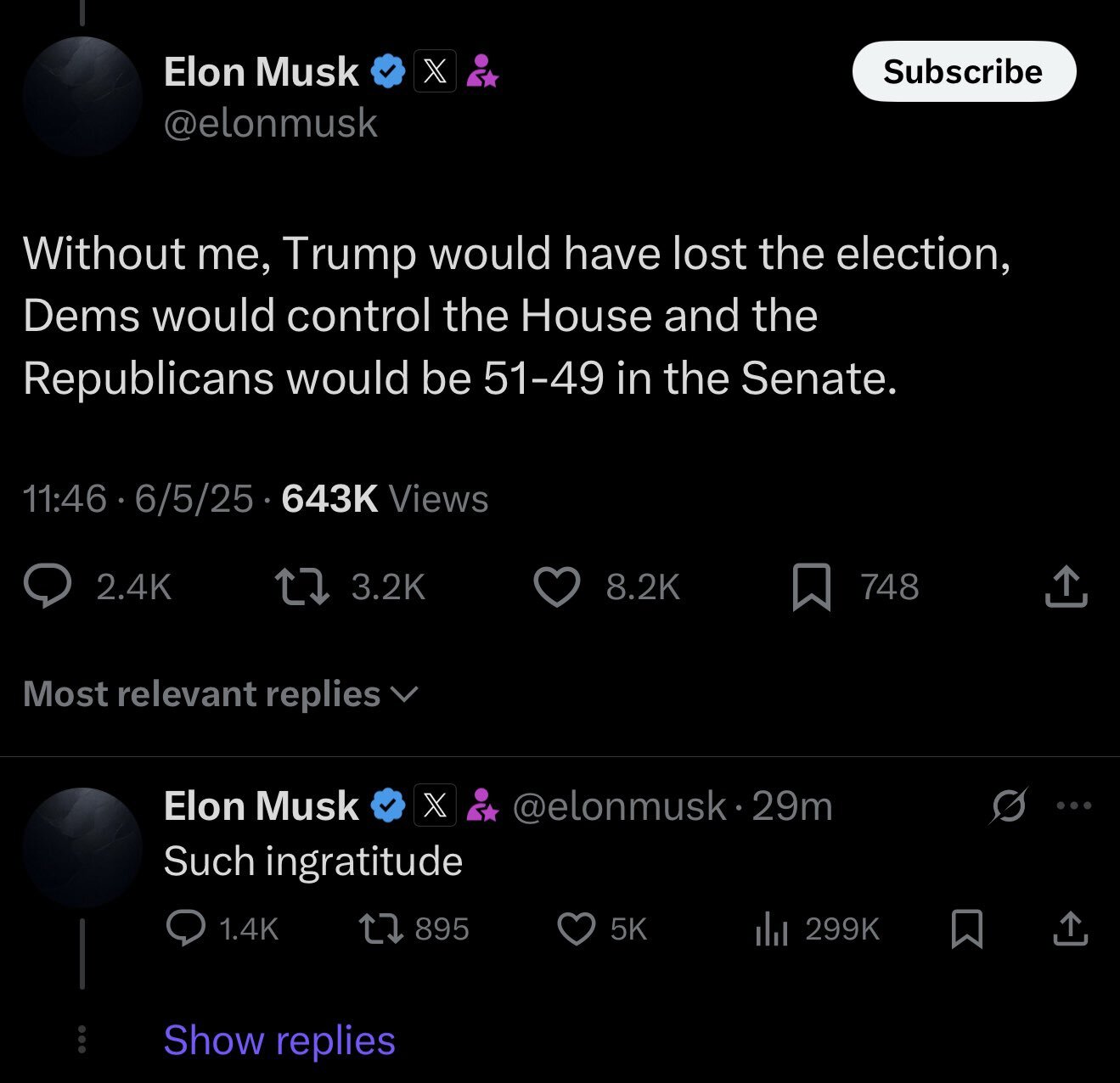1120x1083 pixels.
Task: Like the main post with 8.2K likes
Action: 556,587
